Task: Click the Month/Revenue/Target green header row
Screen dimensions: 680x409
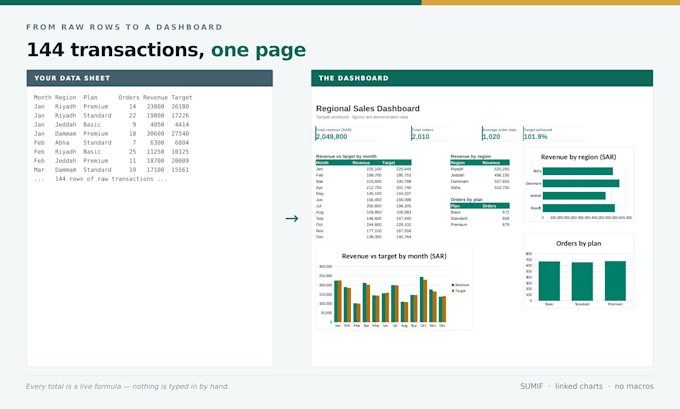Action: 363,163
